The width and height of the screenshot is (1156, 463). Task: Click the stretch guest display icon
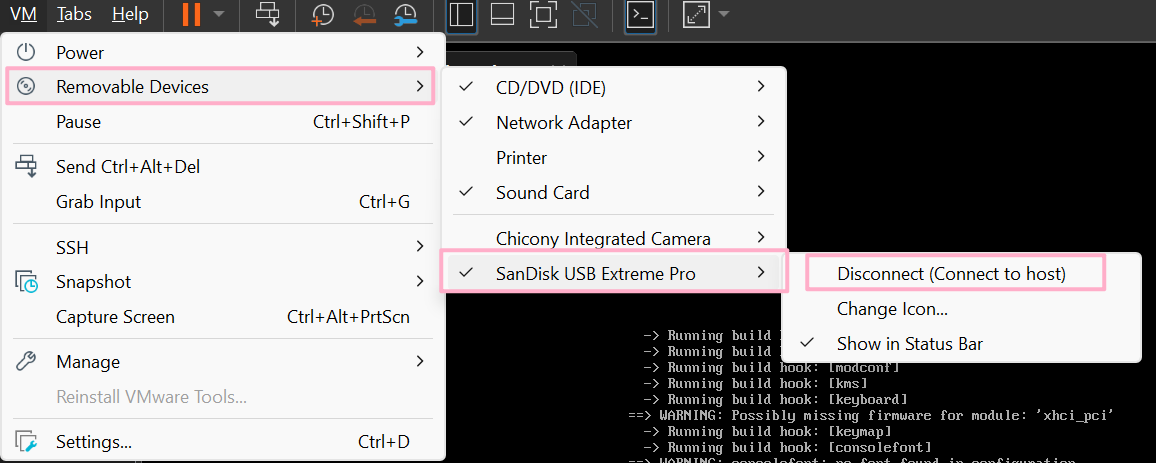(695, 14)
